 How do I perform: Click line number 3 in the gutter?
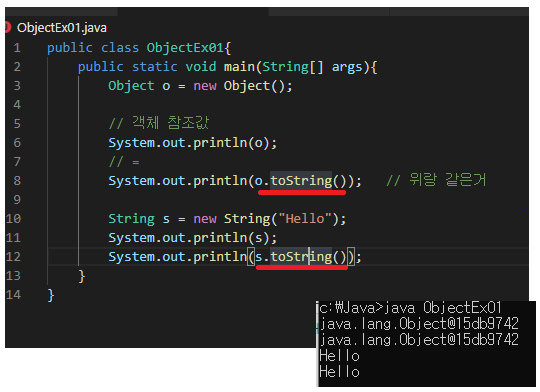[17, 86]
